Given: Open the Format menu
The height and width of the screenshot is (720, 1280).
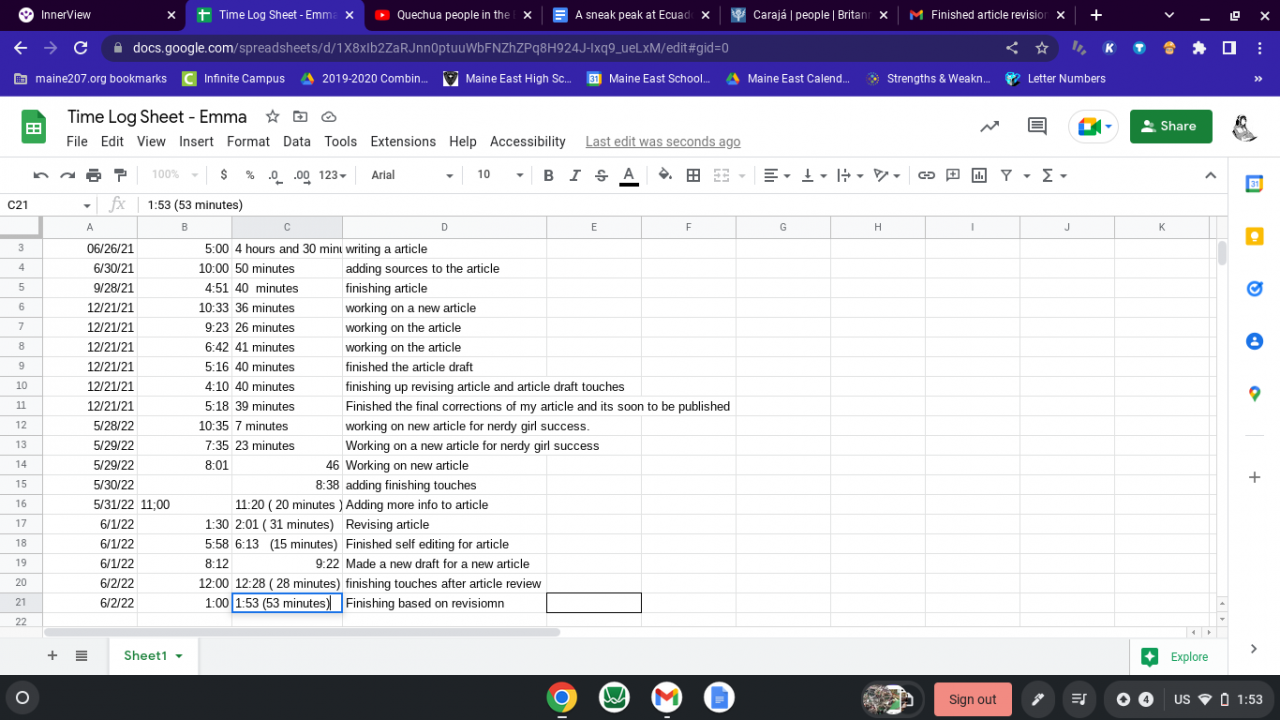Looking at the screenshot, I should pyautogui.click(x=248, y=142).
